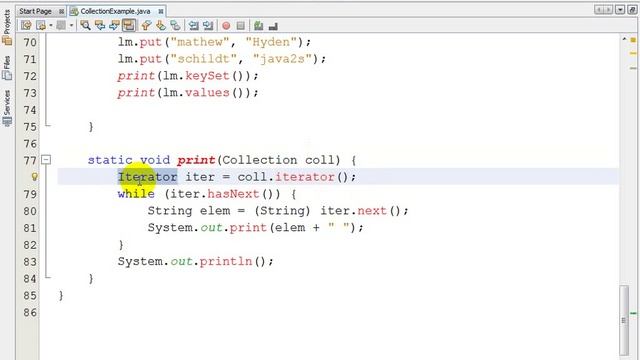Click the Uncomment lines icon
This screenshot has height=360, width=640.
tap(273, 26)
